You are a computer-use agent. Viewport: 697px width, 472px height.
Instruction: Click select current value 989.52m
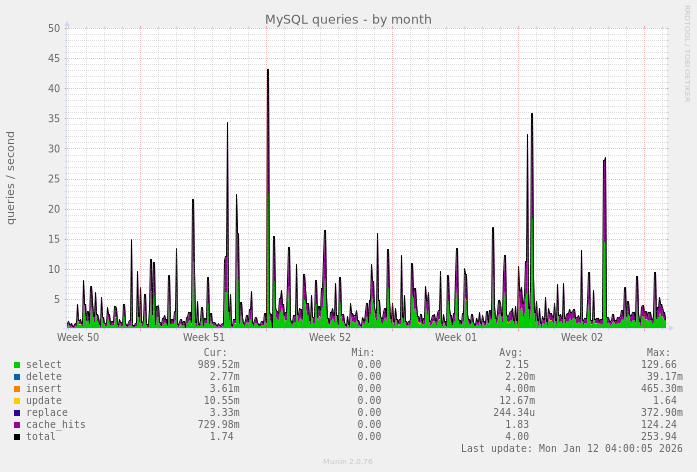(x=218, y=364)
